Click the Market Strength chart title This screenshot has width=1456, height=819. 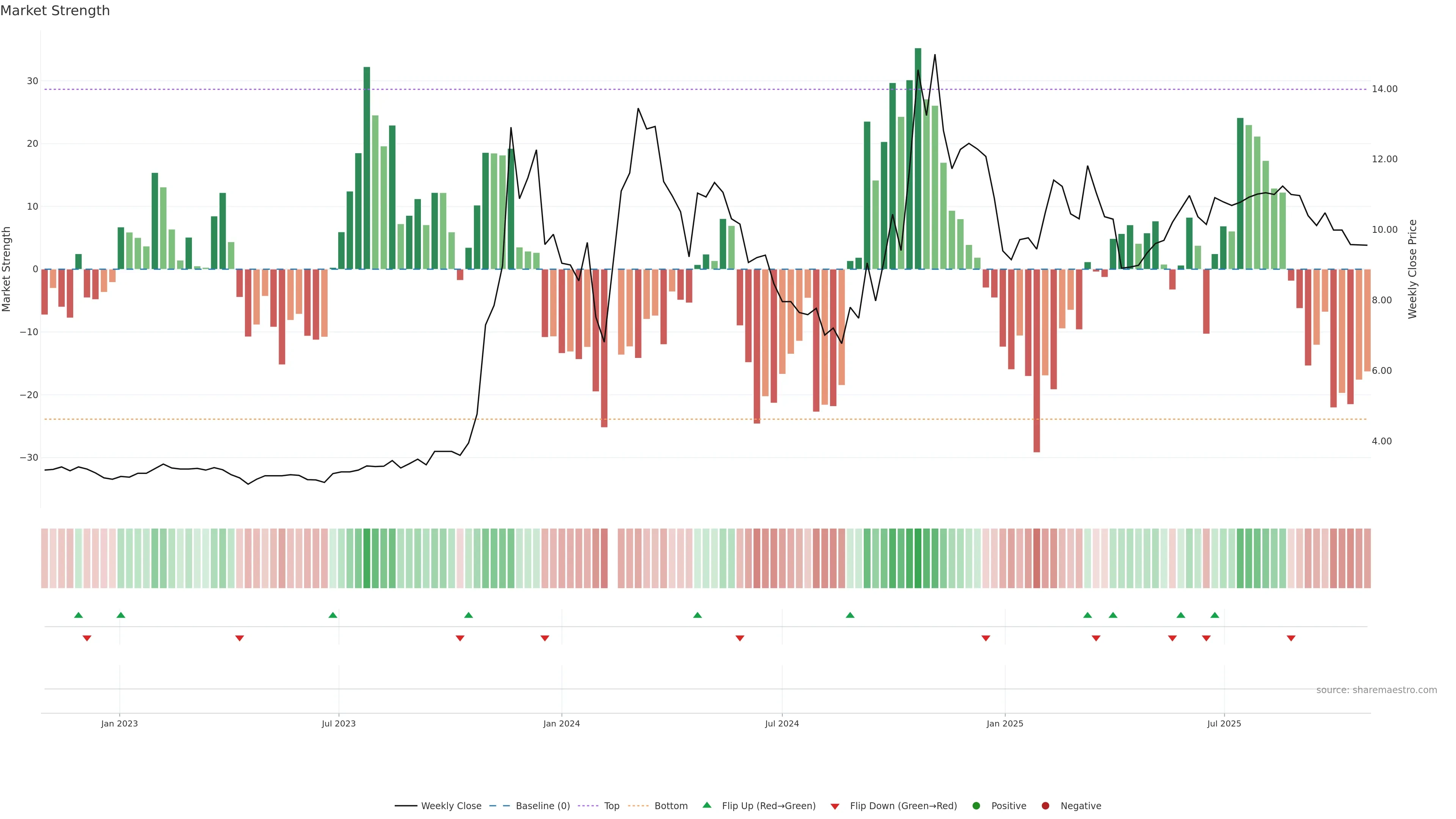55,11
